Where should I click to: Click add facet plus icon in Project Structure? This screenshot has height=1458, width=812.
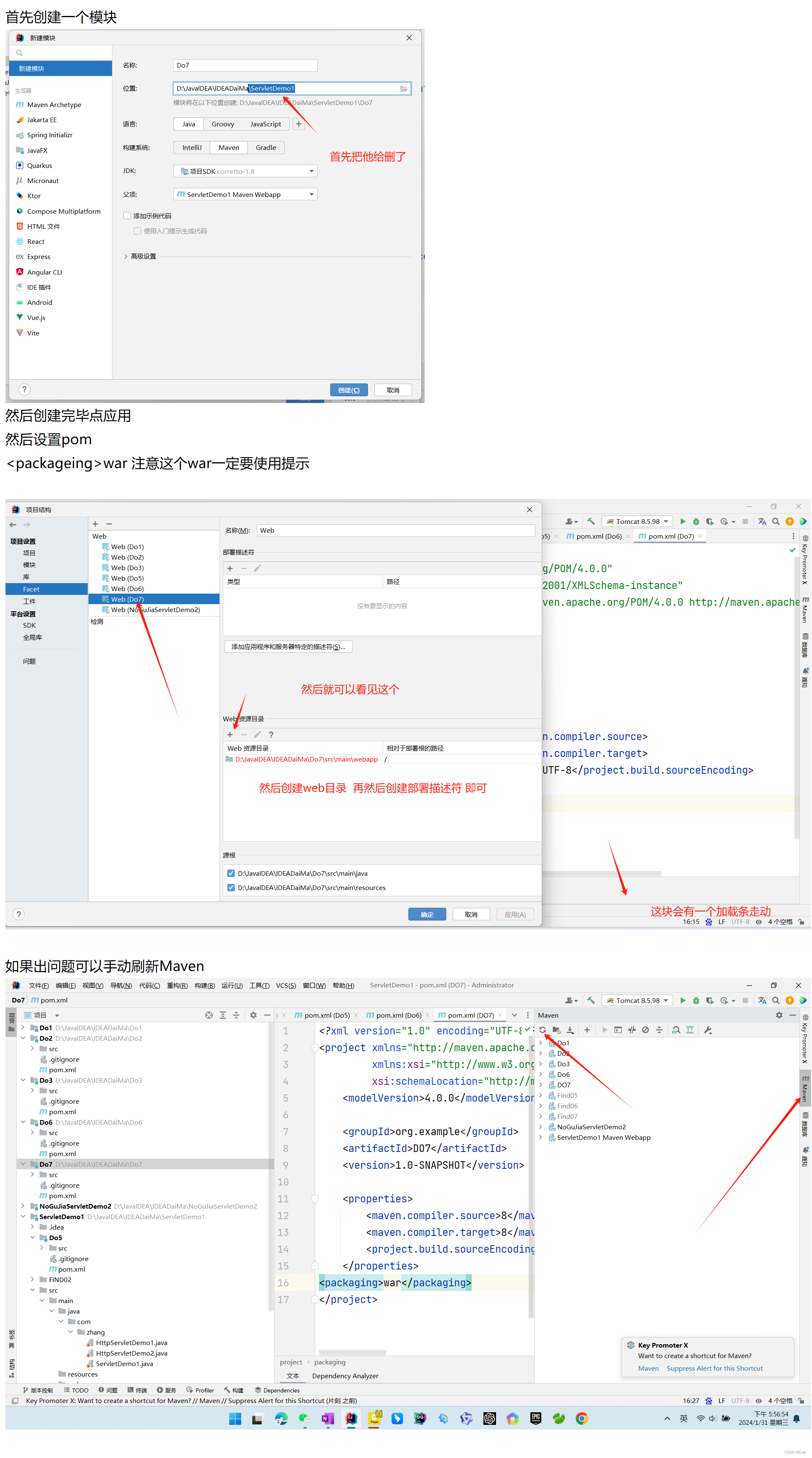click(x=95, y=524)
